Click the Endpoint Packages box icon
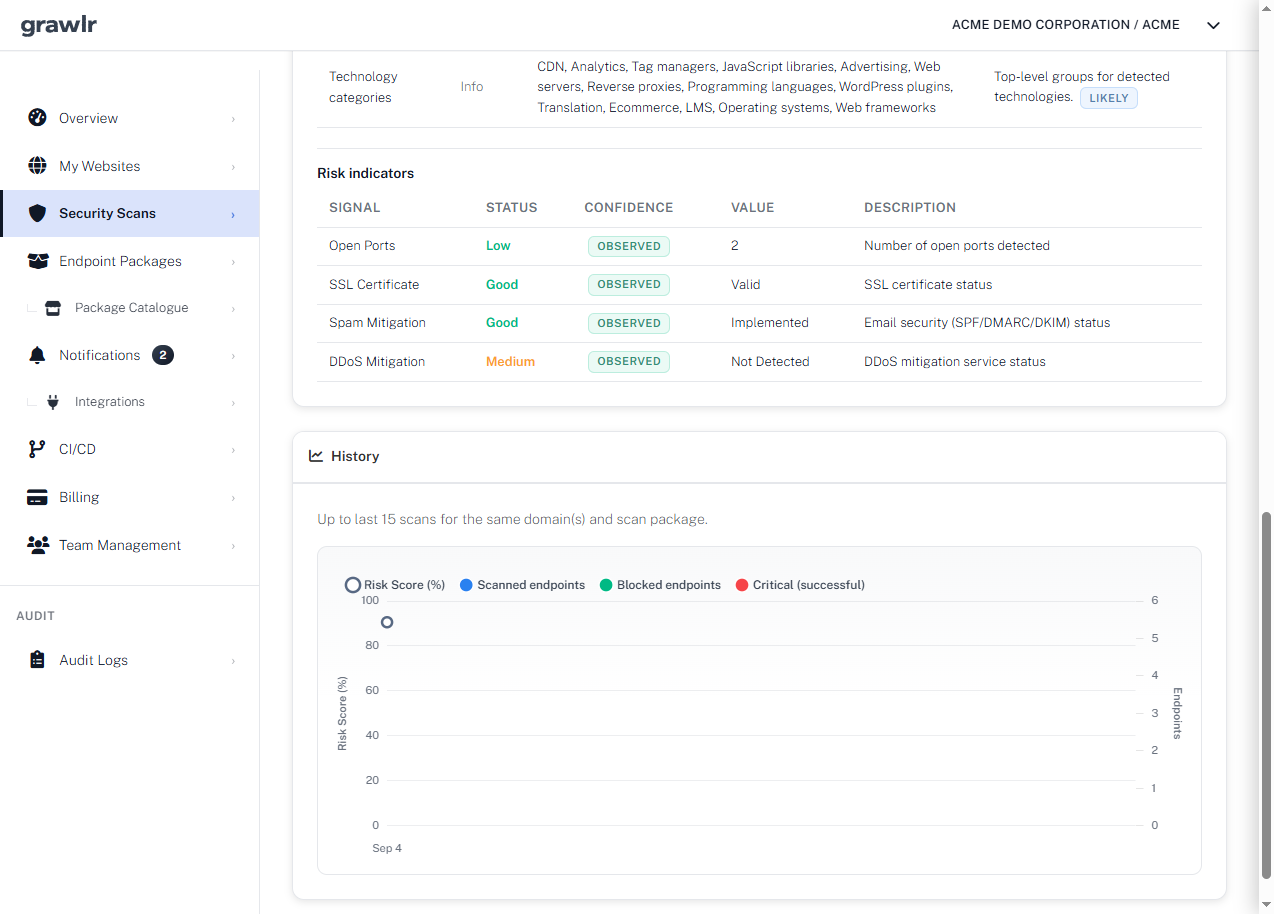This screenshot has width=1274, height=914. click(37, 261)
